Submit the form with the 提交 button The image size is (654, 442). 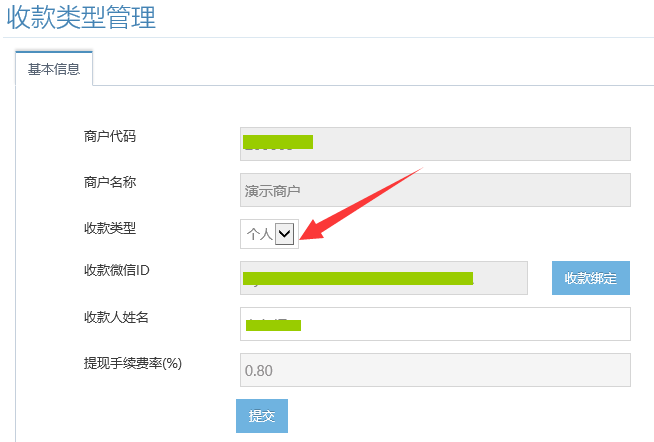click(x=262, y=416)
